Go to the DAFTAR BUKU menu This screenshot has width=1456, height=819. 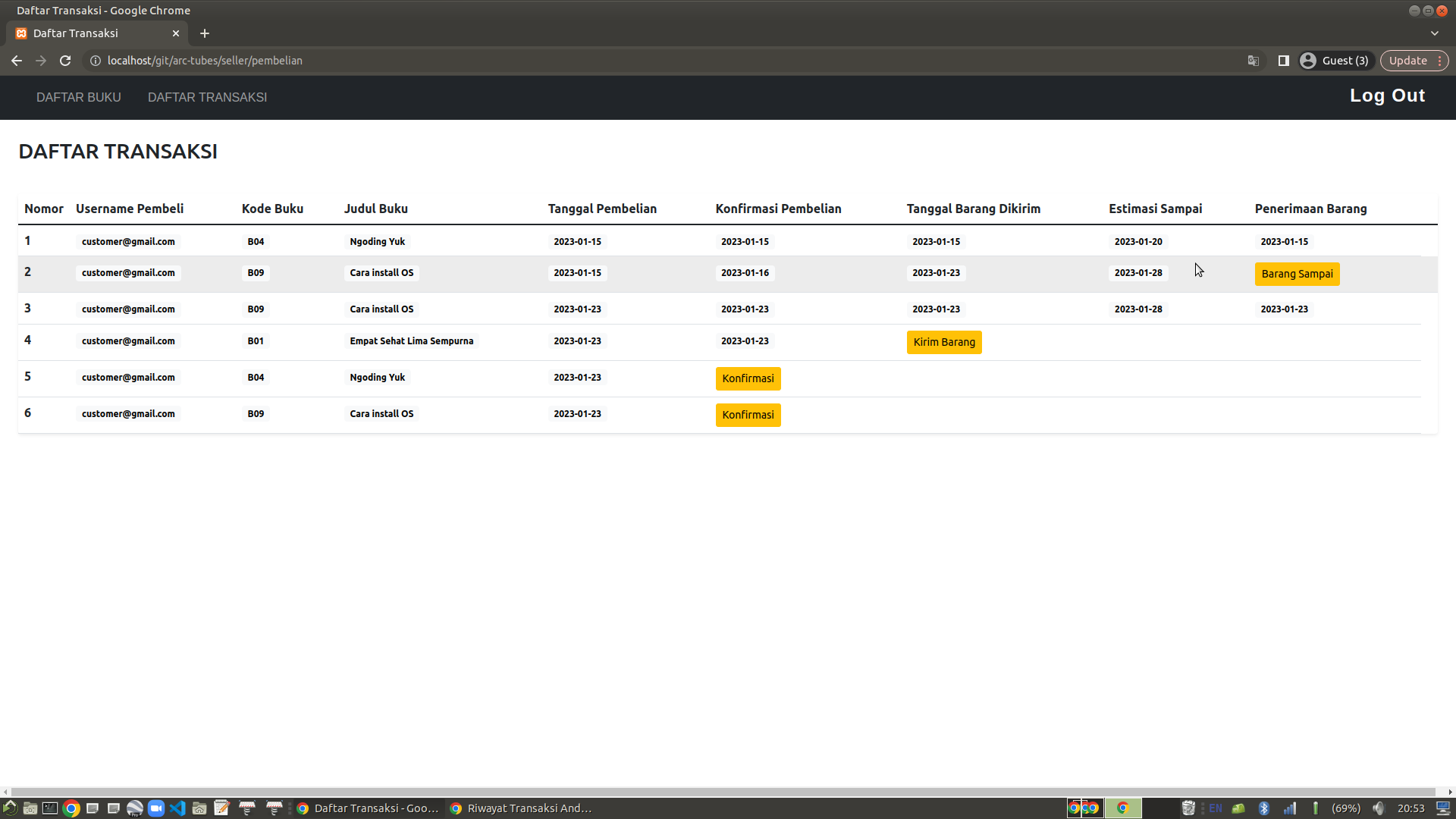click(79, 97)
